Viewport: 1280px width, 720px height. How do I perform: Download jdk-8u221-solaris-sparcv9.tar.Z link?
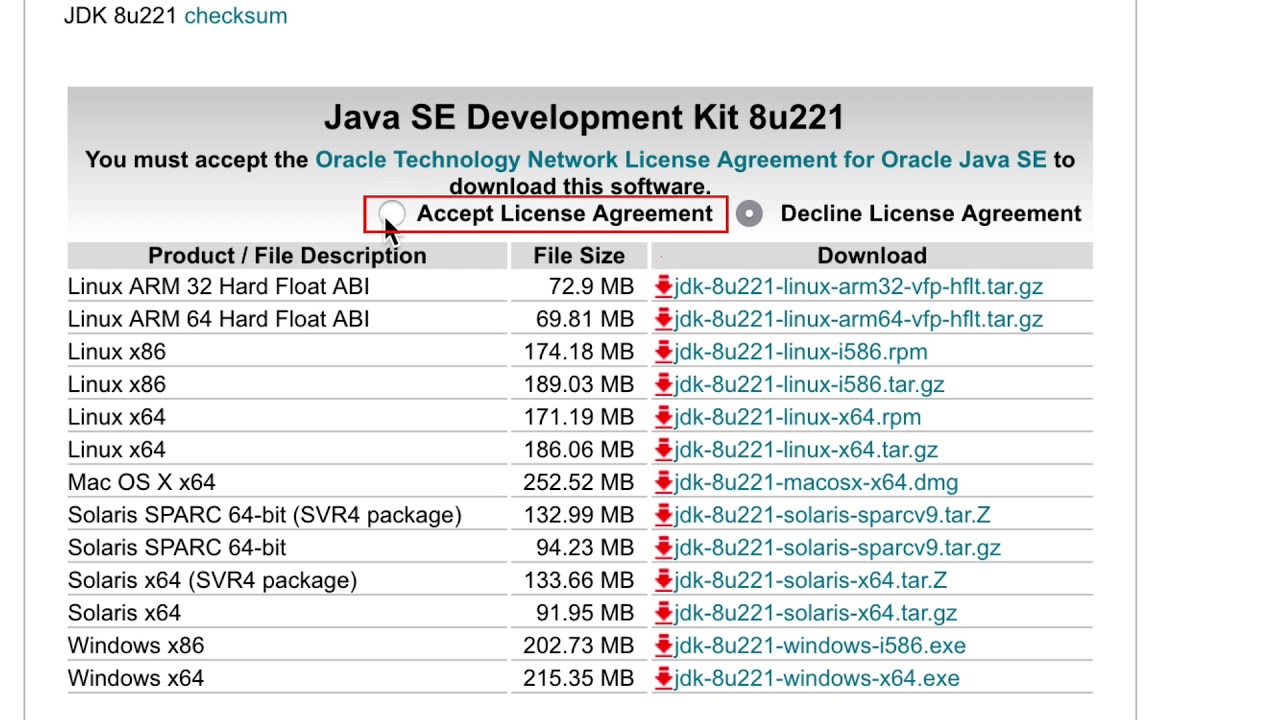[x=832, y=516]
